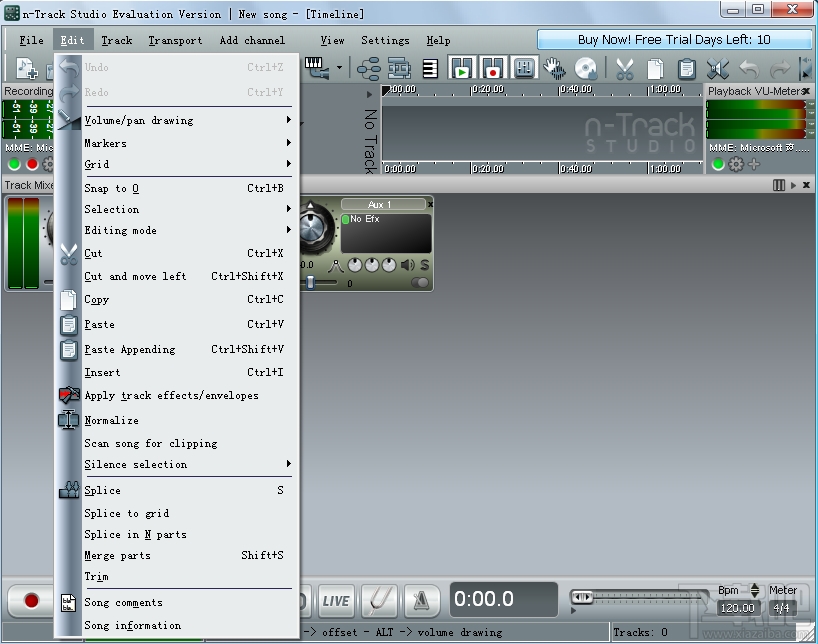Screen dimensions: 818x644
Task: Click Buy Now! Free Trial banner
Action: point(674,40)
